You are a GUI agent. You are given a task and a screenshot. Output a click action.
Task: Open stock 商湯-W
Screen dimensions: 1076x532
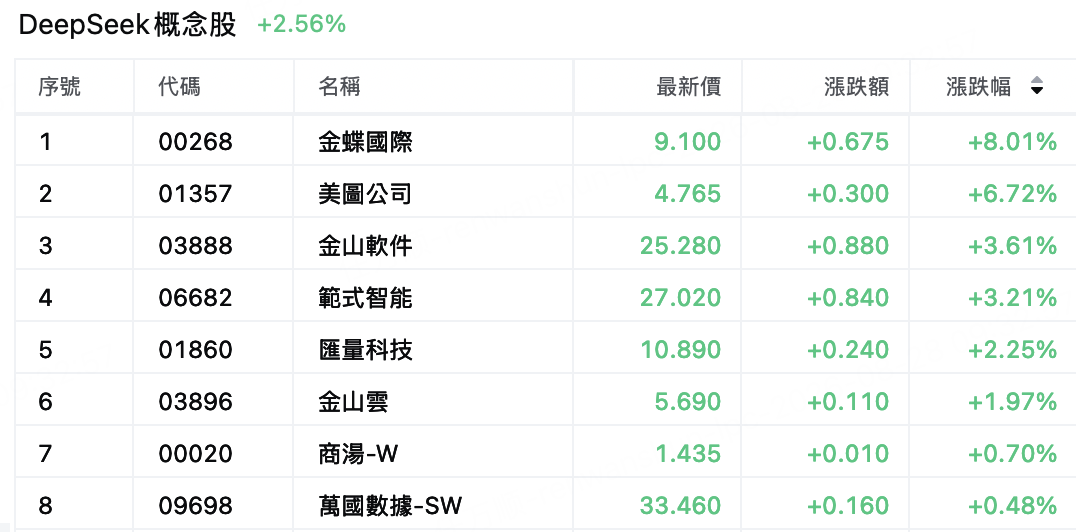(x=358, y=454)
